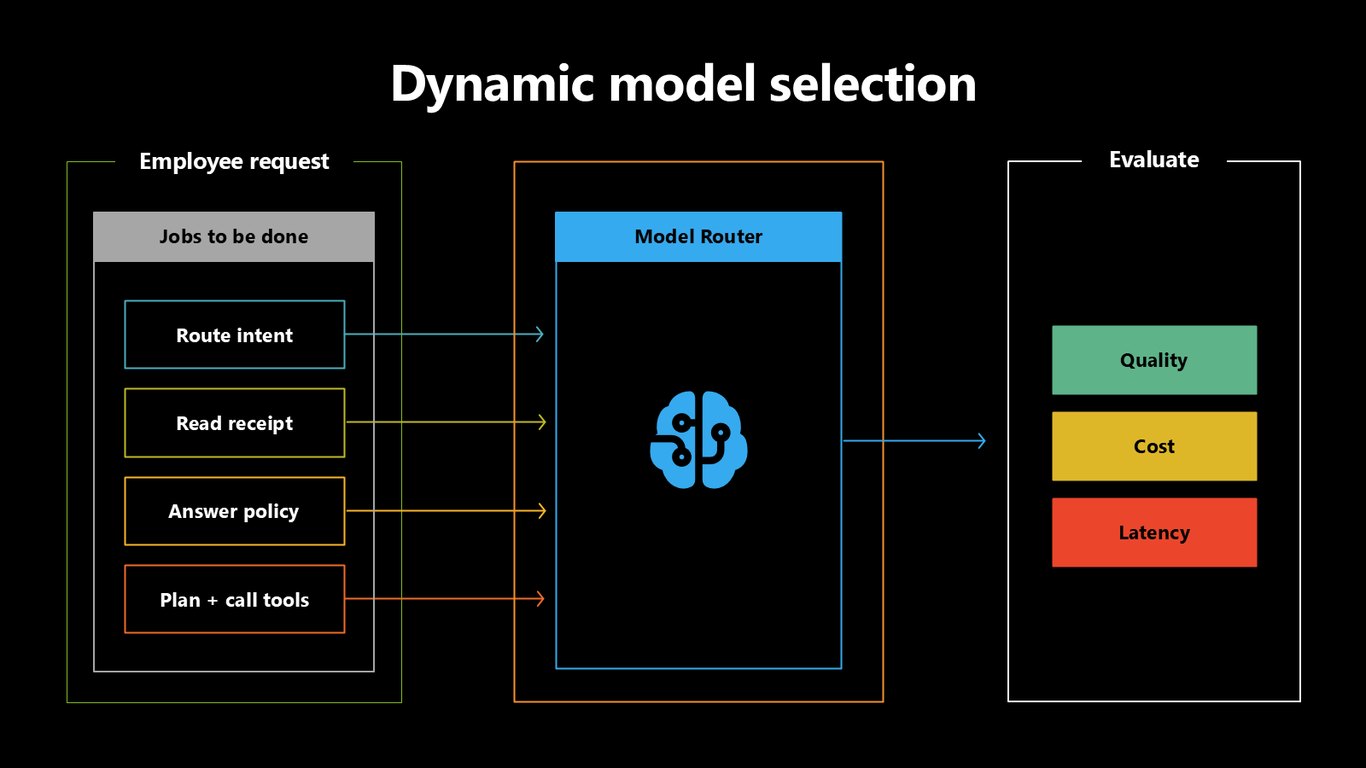The width and height of the screenshot is (1366, 768).
Task: Click the yellow arrowhead from Read receipt
Action: (x=540, y=422)
